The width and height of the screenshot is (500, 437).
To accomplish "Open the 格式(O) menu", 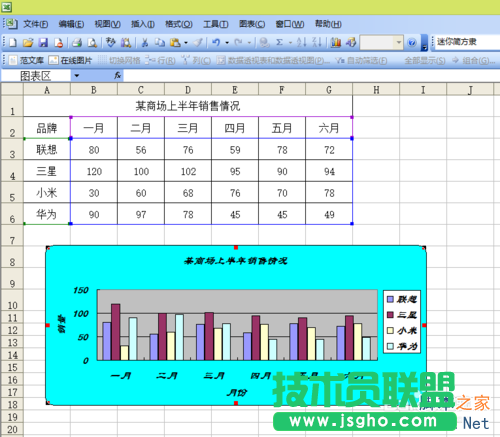I will point(179,24).
